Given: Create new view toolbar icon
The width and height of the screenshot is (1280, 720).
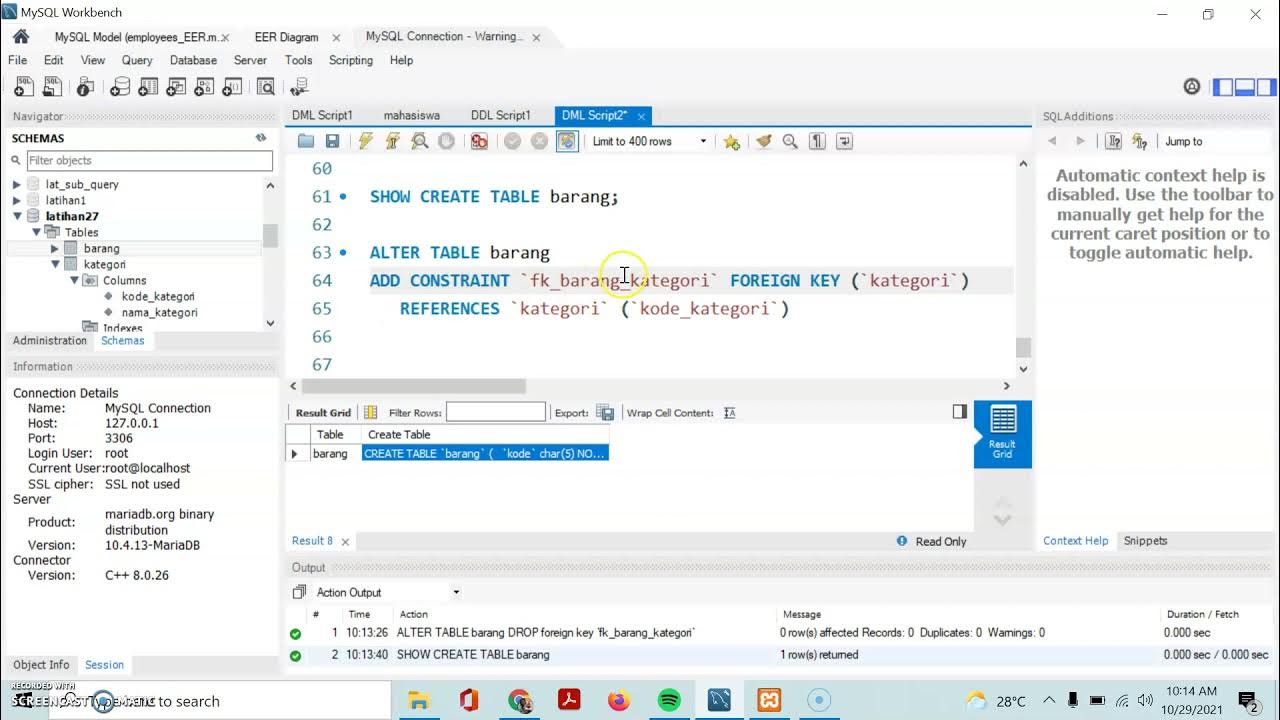Looking at the screenshot, I should tap(178, 87).
